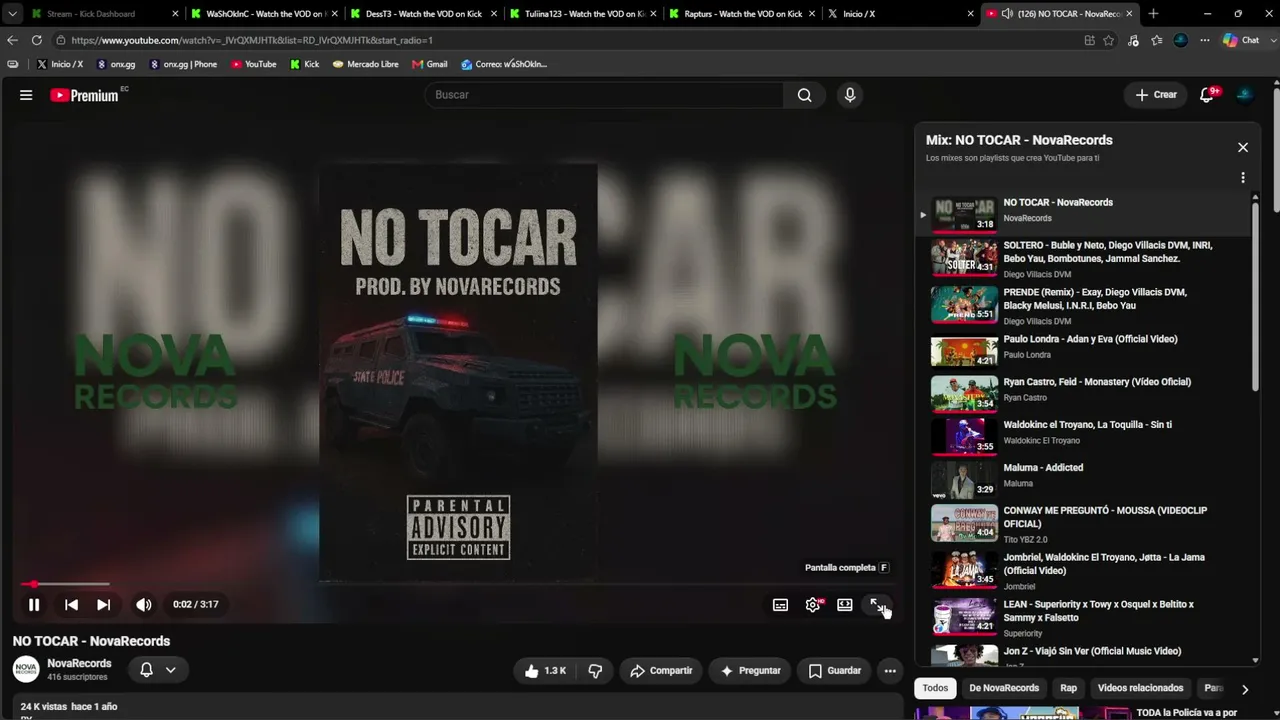Switch to the WaShOkInC Kick VOD tab

[264, 14]
